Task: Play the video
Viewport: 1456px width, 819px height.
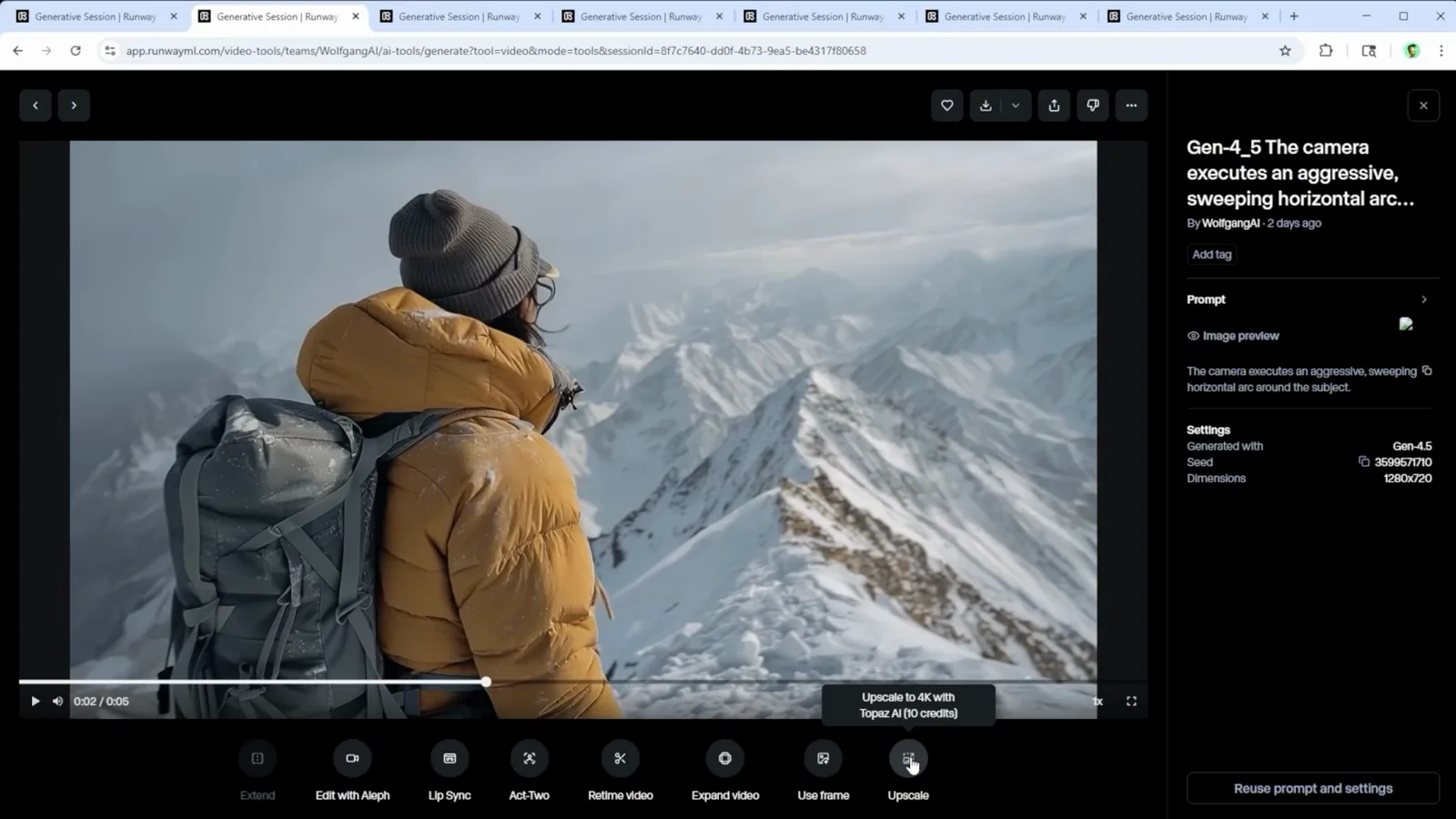Action: click(x=35, y=702)
